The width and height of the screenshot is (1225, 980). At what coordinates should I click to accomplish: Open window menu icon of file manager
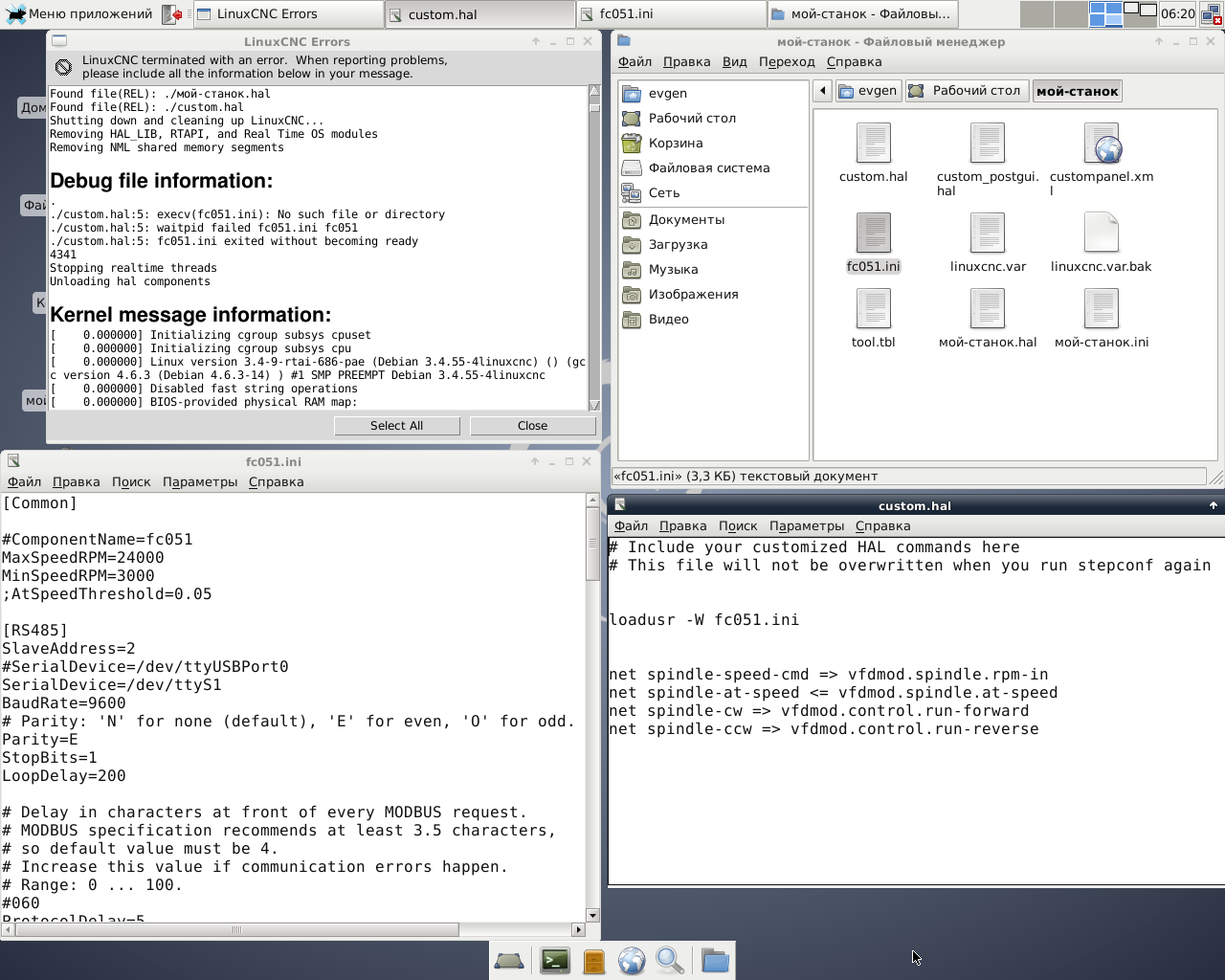tap(624, 41)
